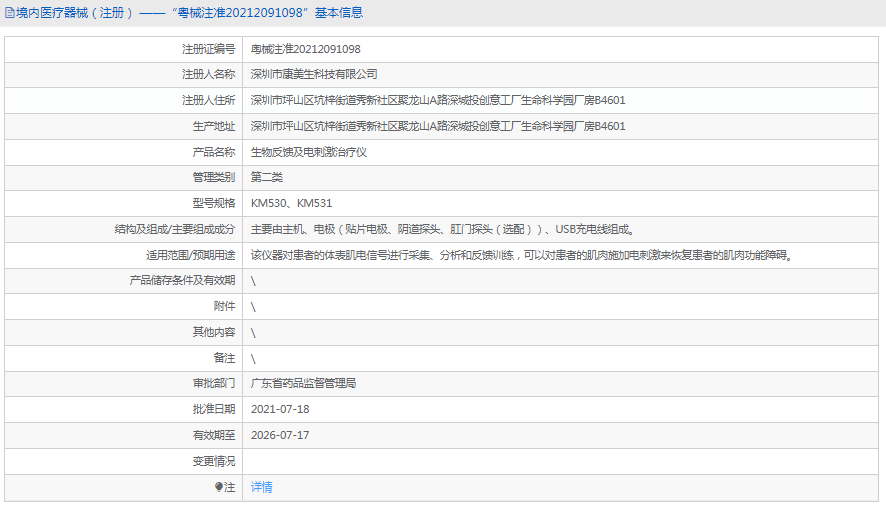Image resolution: width=886 pixels, height=506 pixels.
Task: Select the expiry date 2026-07-17
Action: tap(280, 435)
